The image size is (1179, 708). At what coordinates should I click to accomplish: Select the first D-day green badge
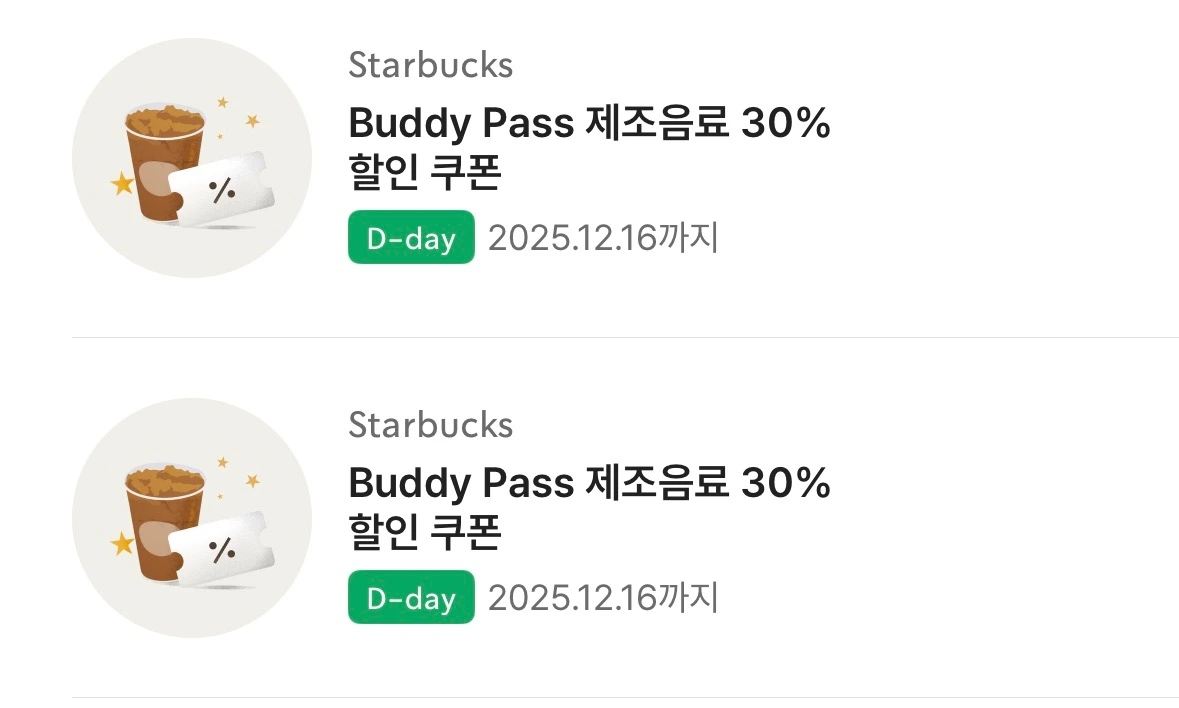411,238
